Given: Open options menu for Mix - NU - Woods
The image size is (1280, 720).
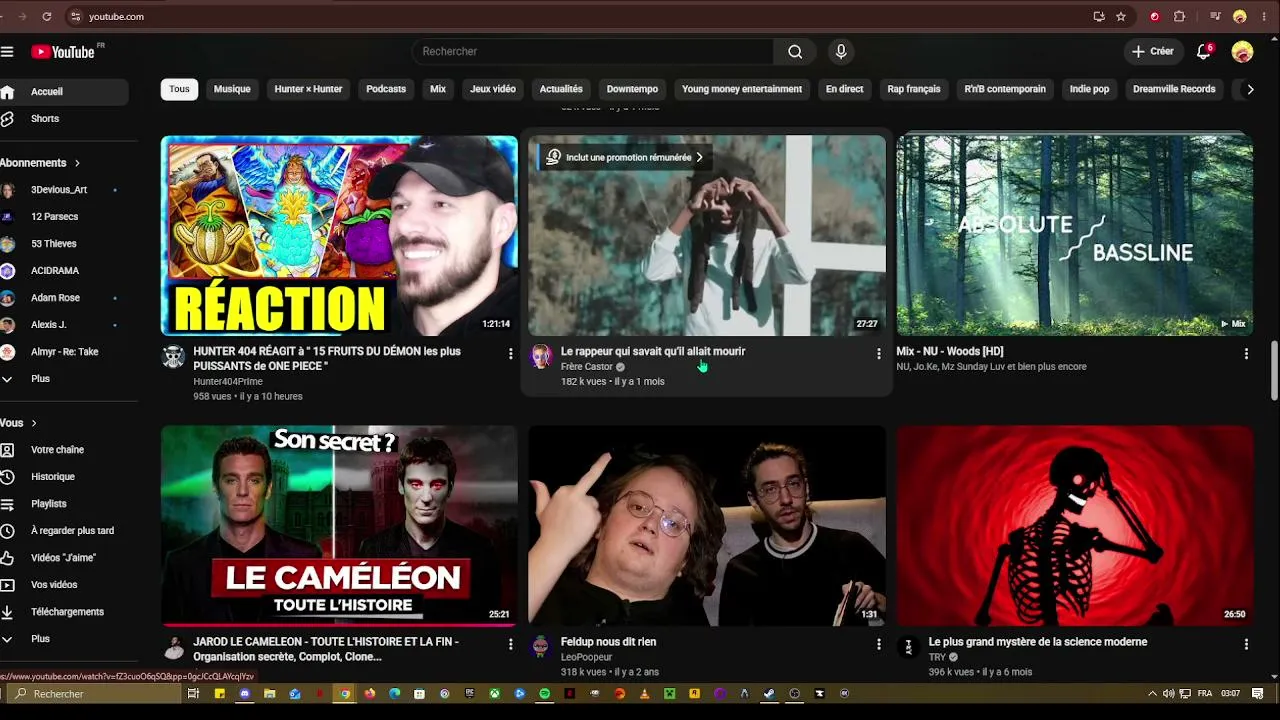Looking at the screenshot, I should click(1246, 354).
